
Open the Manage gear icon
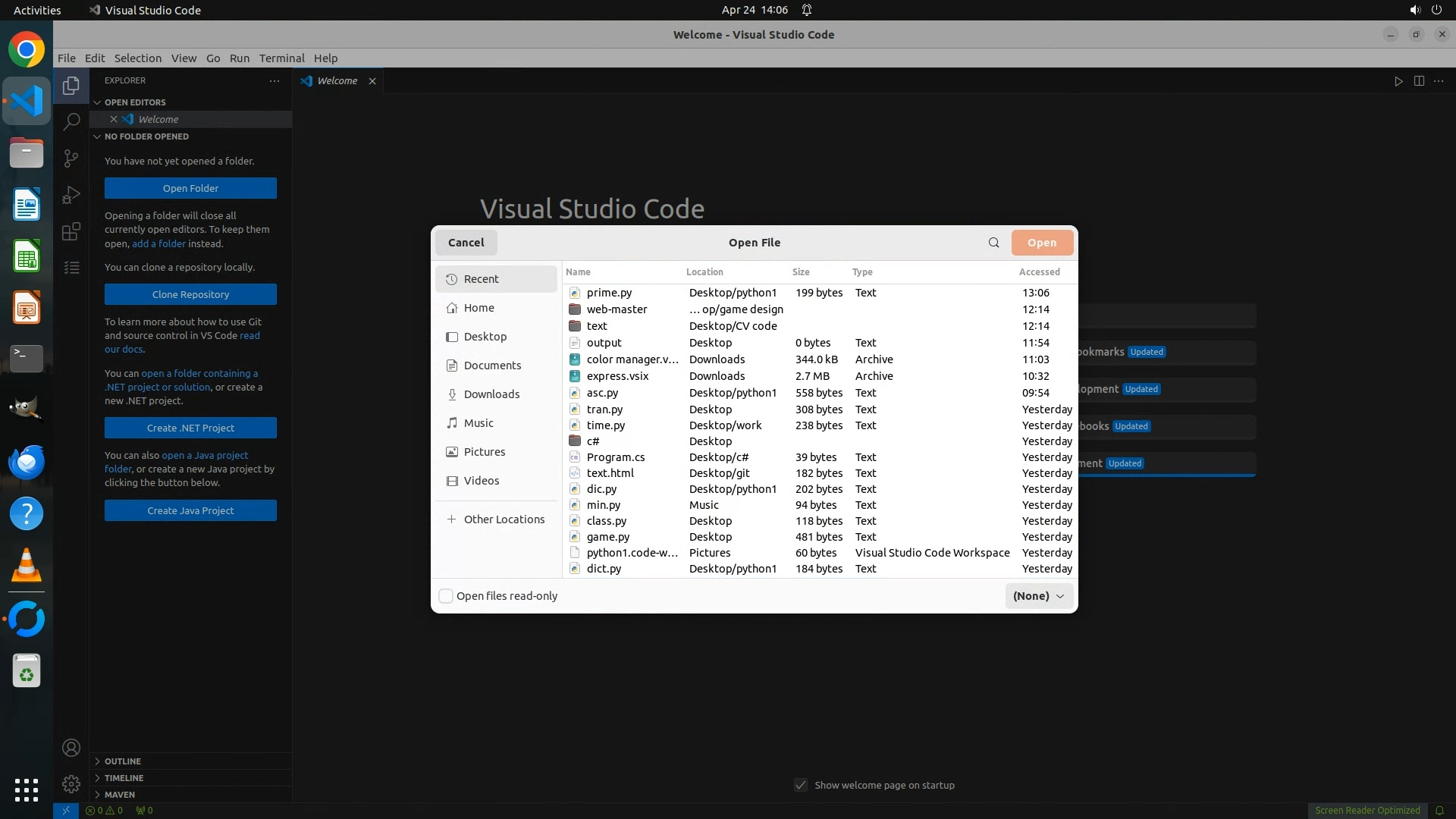71,784
